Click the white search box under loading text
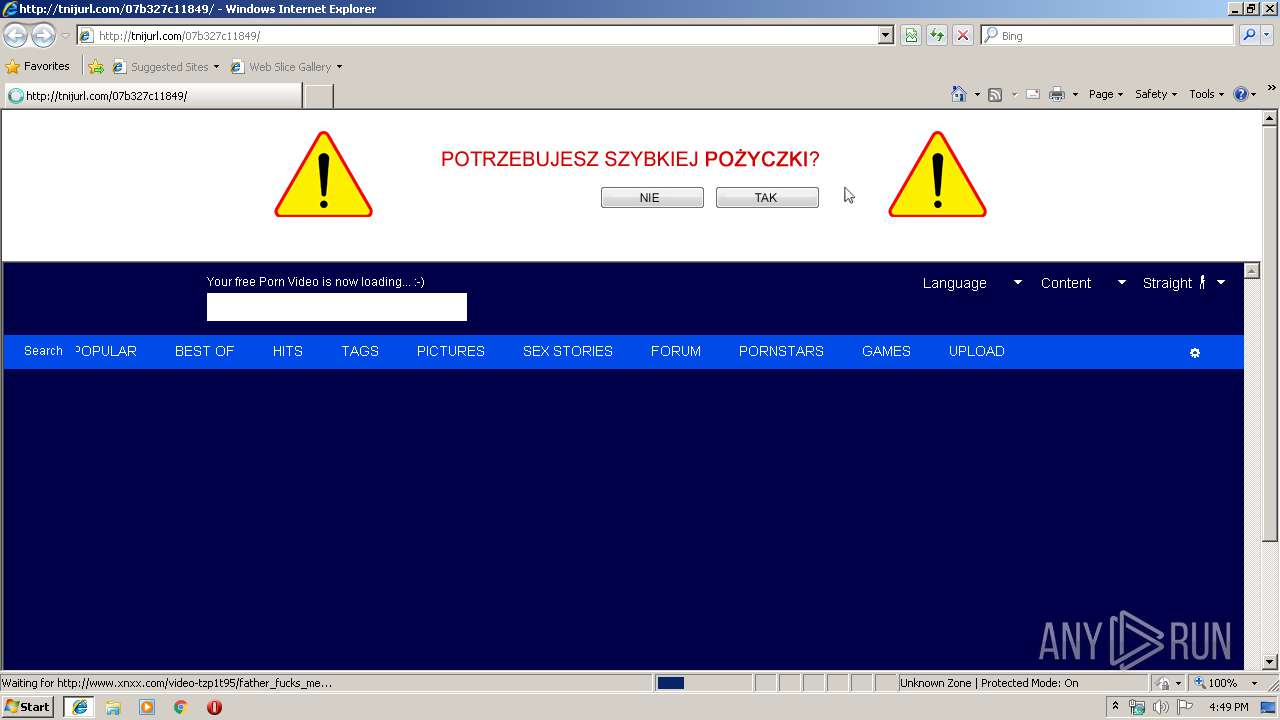The height and width of the screenshot is (720, 1280). coord(337,307)
